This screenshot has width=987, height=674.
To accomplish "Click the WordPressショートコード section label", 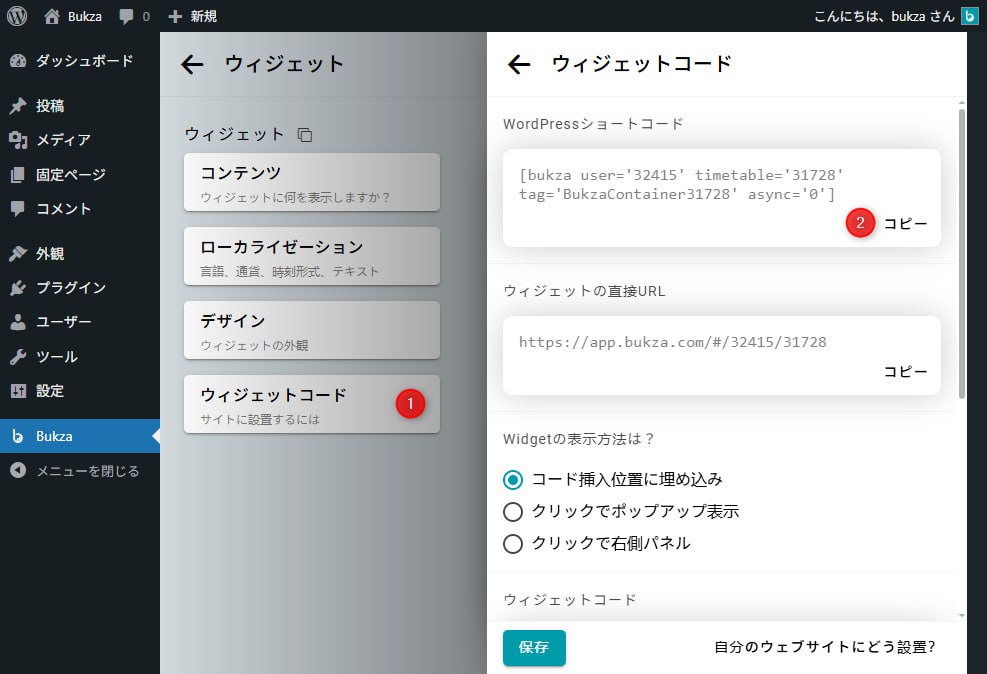I will [x=593, y=124].
